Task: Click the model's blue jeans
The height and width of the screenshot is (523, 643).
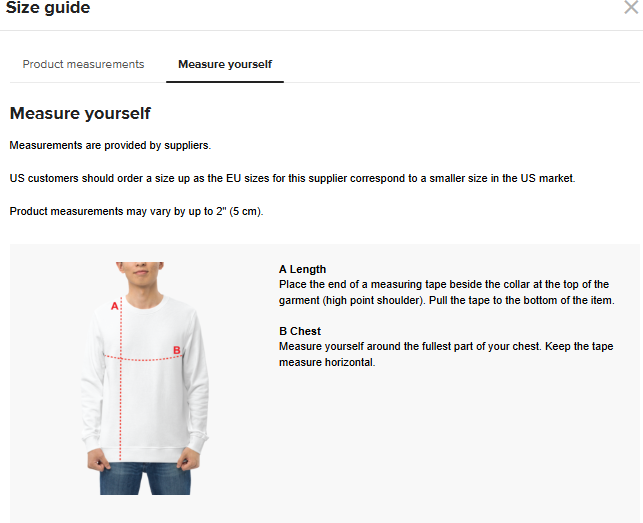Action: [x=145, y=478]
